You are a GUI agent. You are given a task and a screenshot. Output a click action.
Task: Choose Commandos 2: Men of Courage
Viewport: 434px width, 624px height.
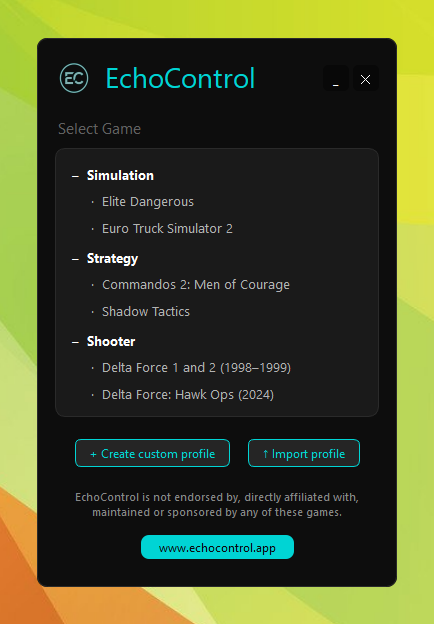[x=196, y=285]
